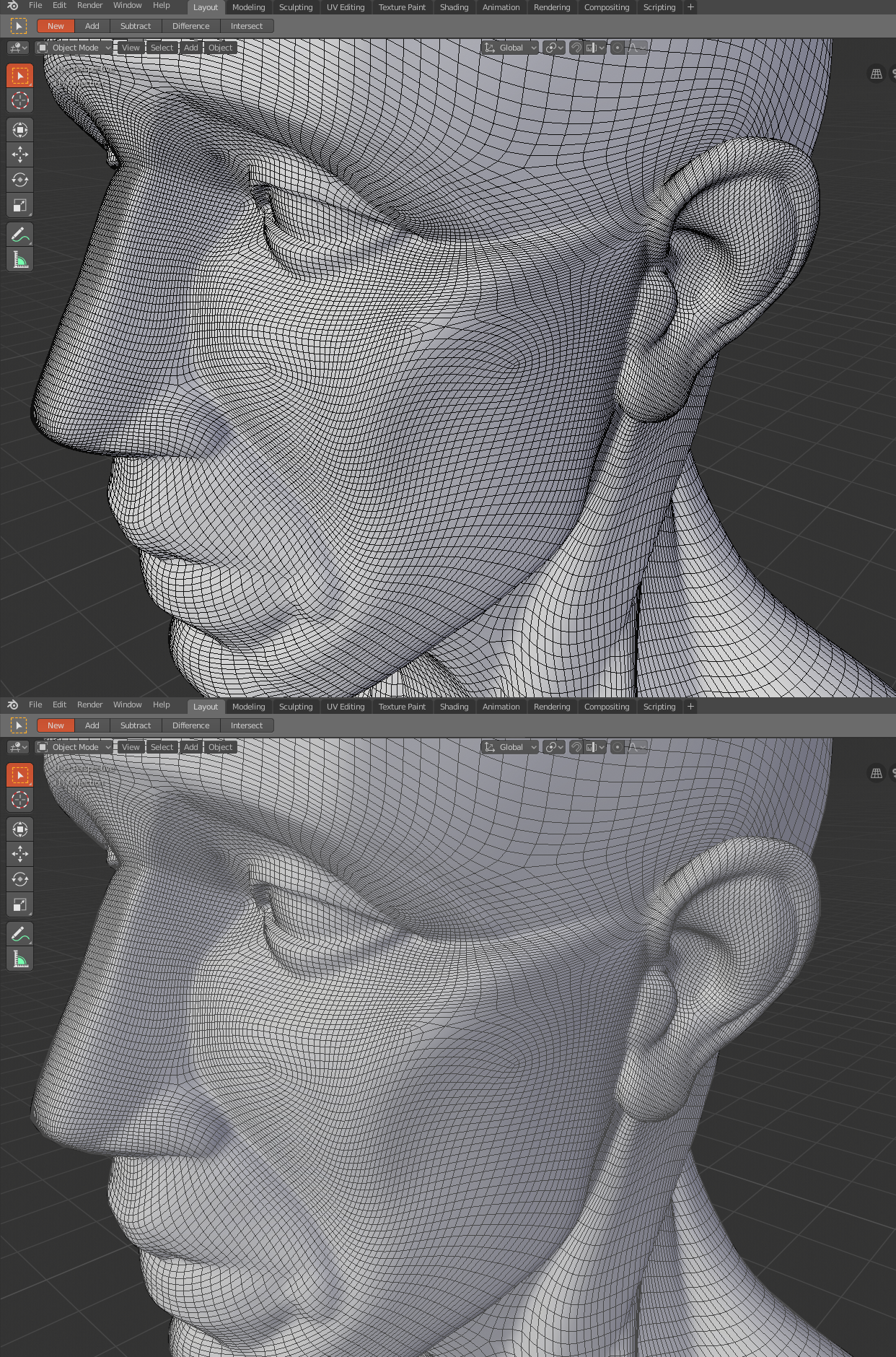This screenshot has height=1357, width=896.
Task: Pick the Rotate tool in upper window toolbar
Action: 20,180
